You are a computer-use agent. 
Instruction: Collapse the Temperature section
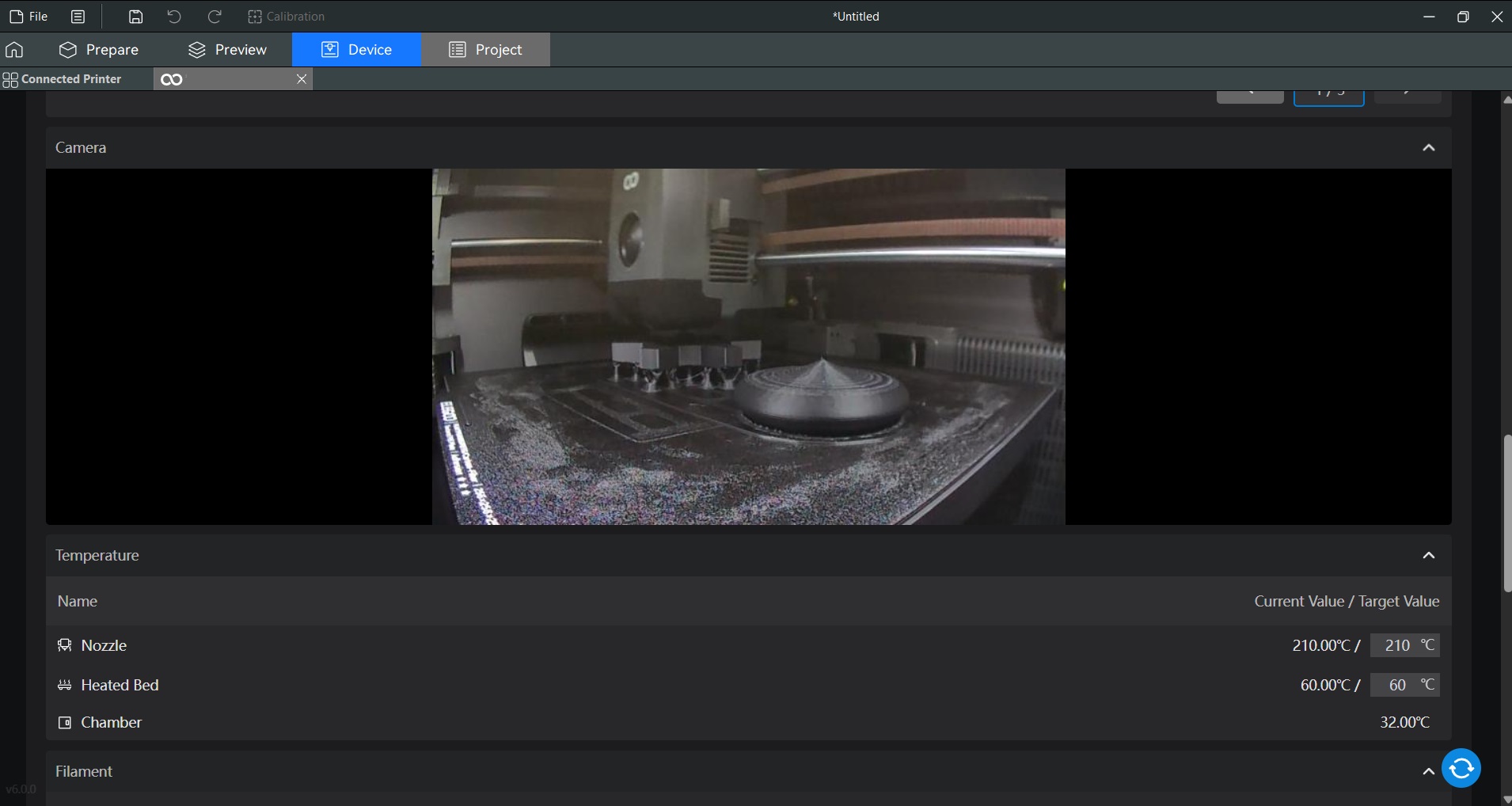1428,556
